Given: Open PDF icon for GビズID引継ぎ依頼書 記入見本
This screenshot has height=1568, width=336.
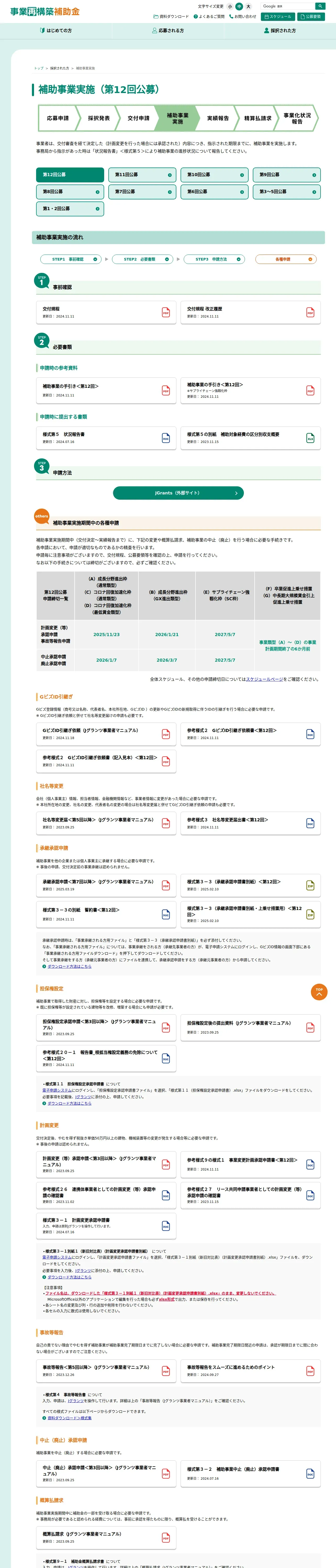Looking at the screenshot, I should click(166, 762).
